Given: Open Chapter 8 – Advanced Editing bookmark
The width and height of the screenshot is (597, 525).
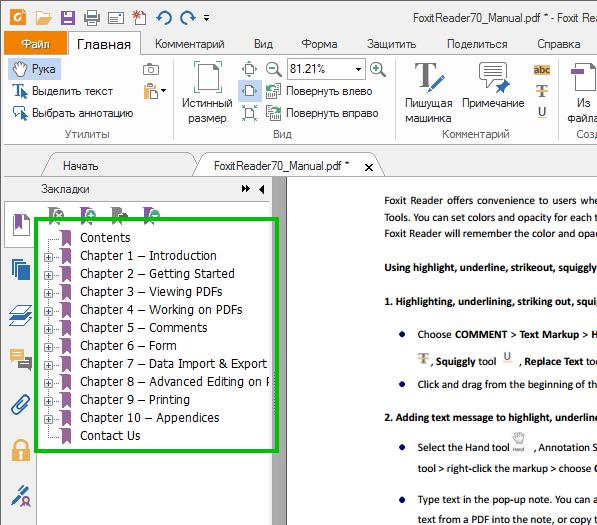Looking at the screenshot, I should [x=174, y=381].
